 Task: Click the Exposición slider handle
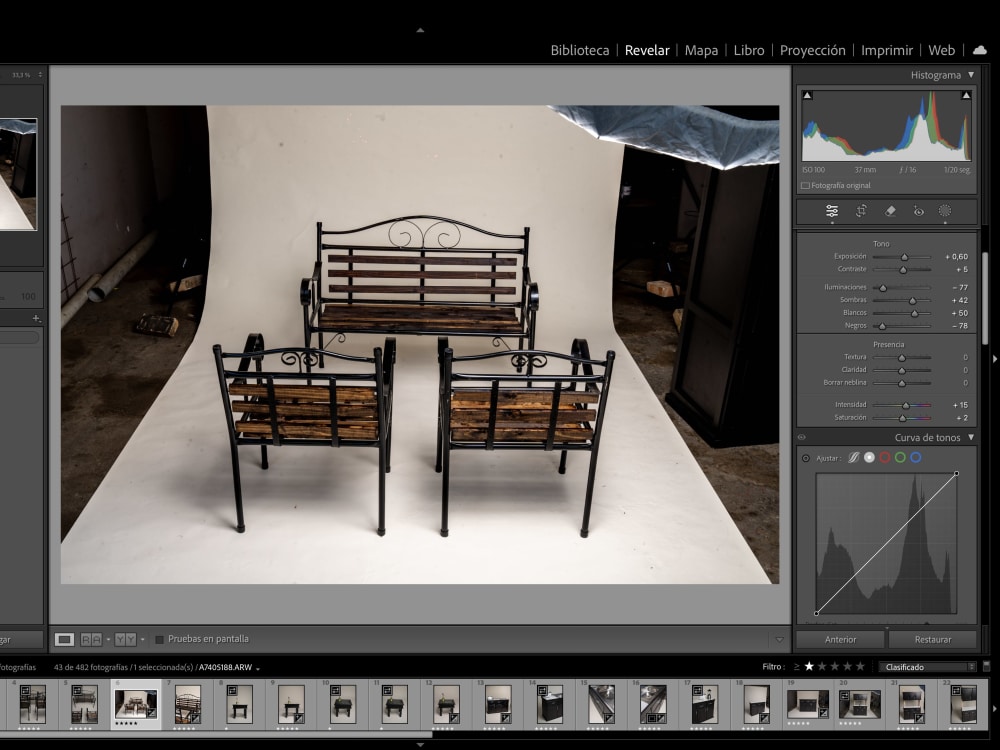(904, 257)
